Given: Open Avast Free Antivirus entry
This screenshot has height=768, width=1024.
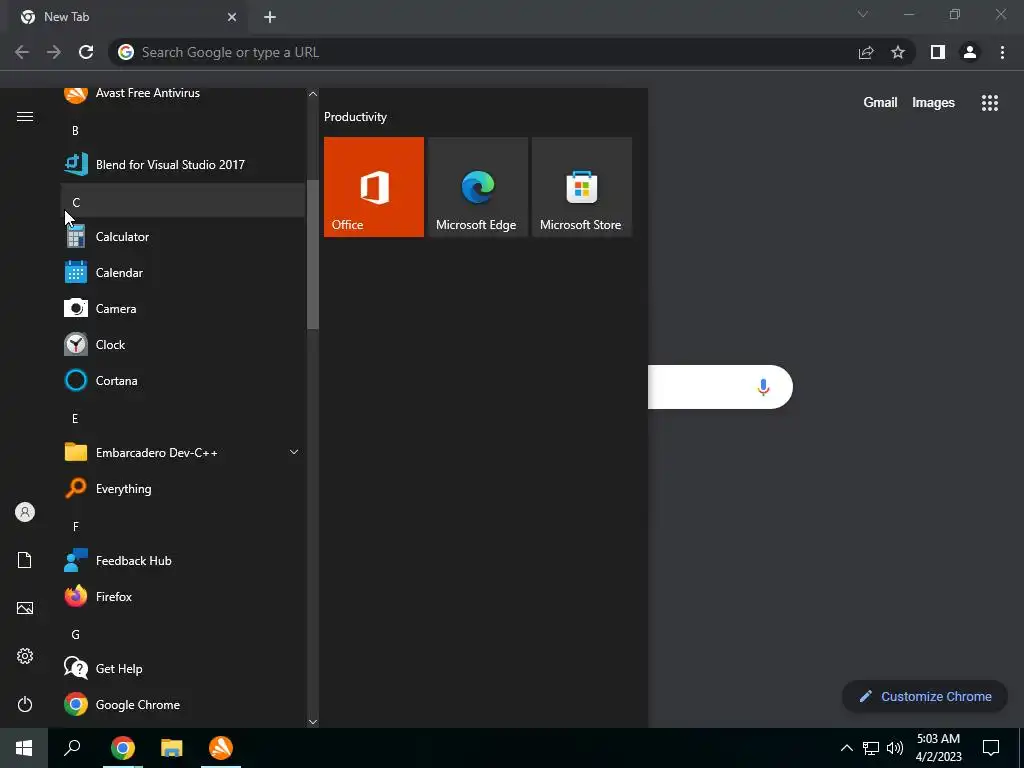Looking at the screenshot, I should coord(183,95).
